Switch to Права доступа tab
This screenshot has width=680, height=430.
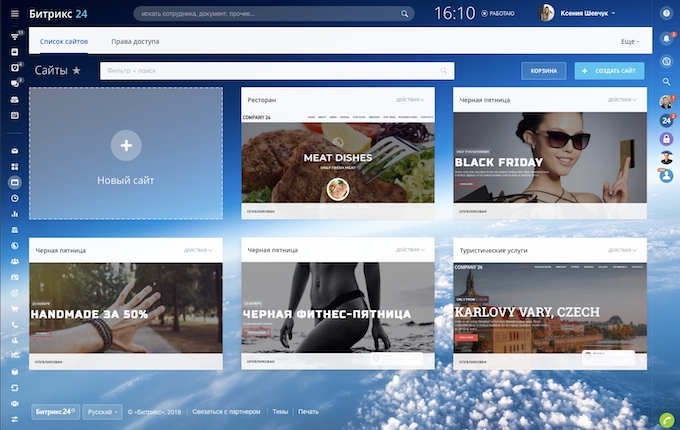pyautogui.click(x=135, y=41)
